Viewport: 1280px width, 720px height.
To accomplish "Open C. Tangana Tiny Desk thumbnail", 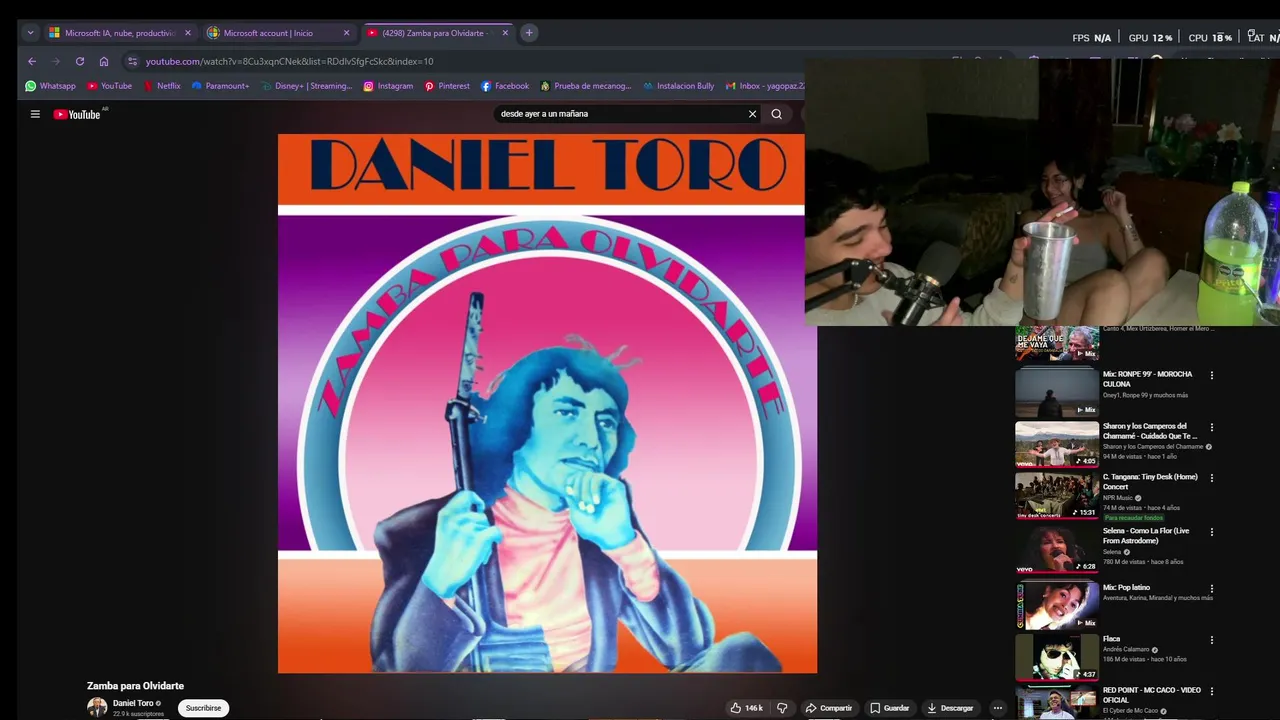I will coord(1057,495).
